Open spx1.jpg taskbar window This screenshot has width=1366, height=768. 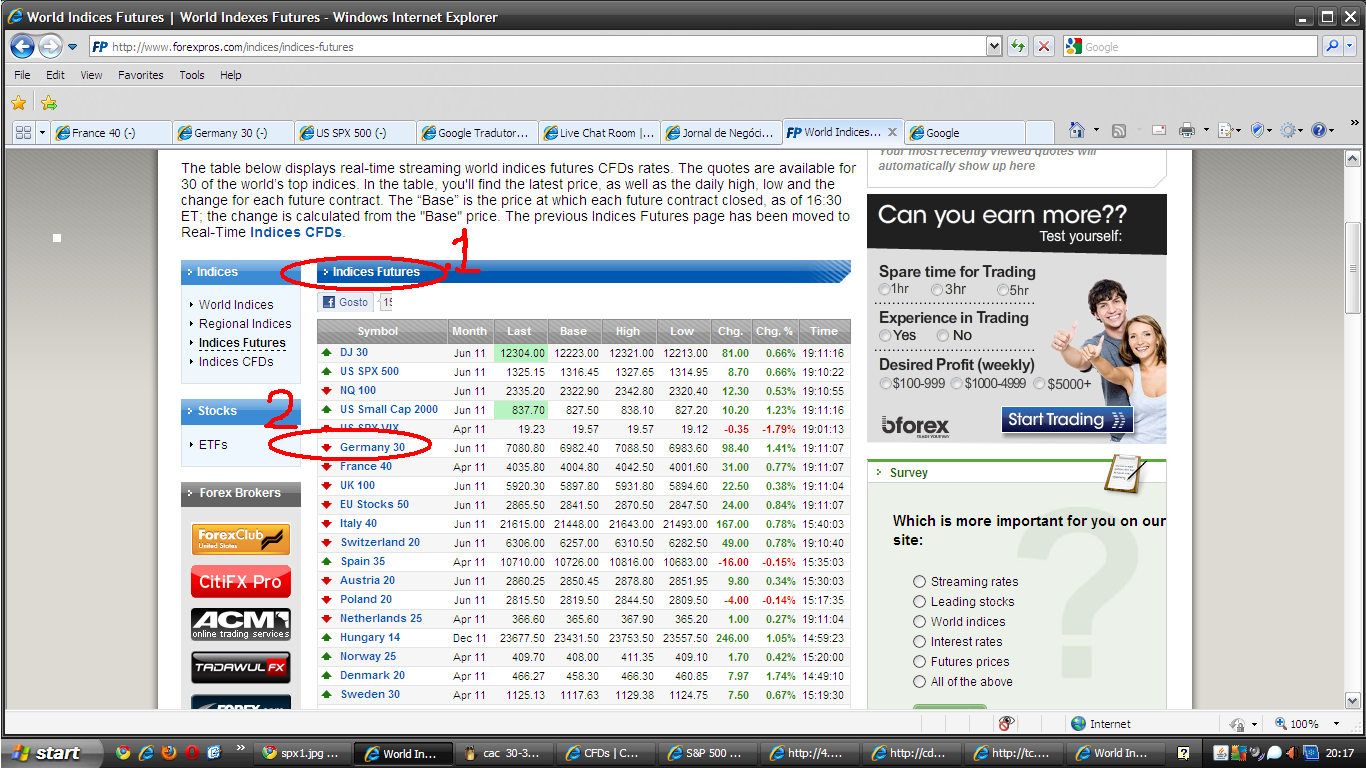click(300, 753)
